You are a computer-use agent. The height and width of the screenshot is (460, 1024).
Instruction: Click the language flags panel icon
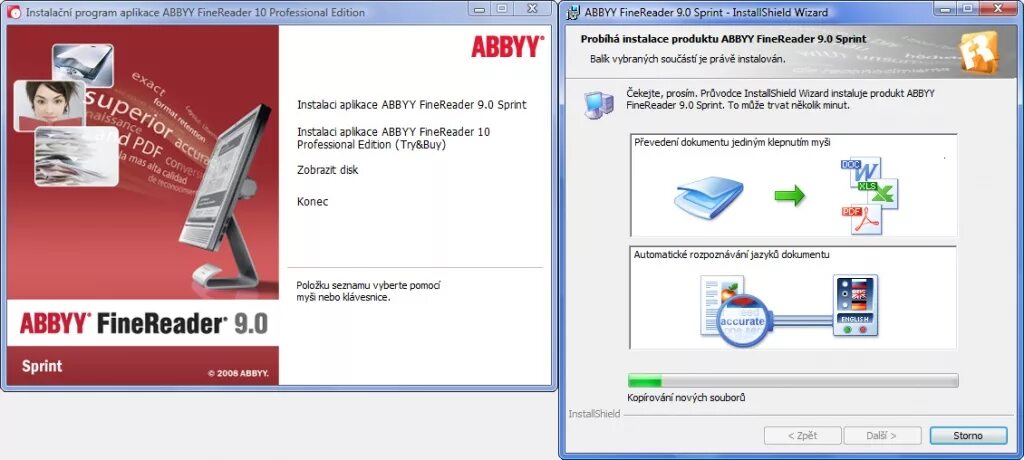(855, 306)
